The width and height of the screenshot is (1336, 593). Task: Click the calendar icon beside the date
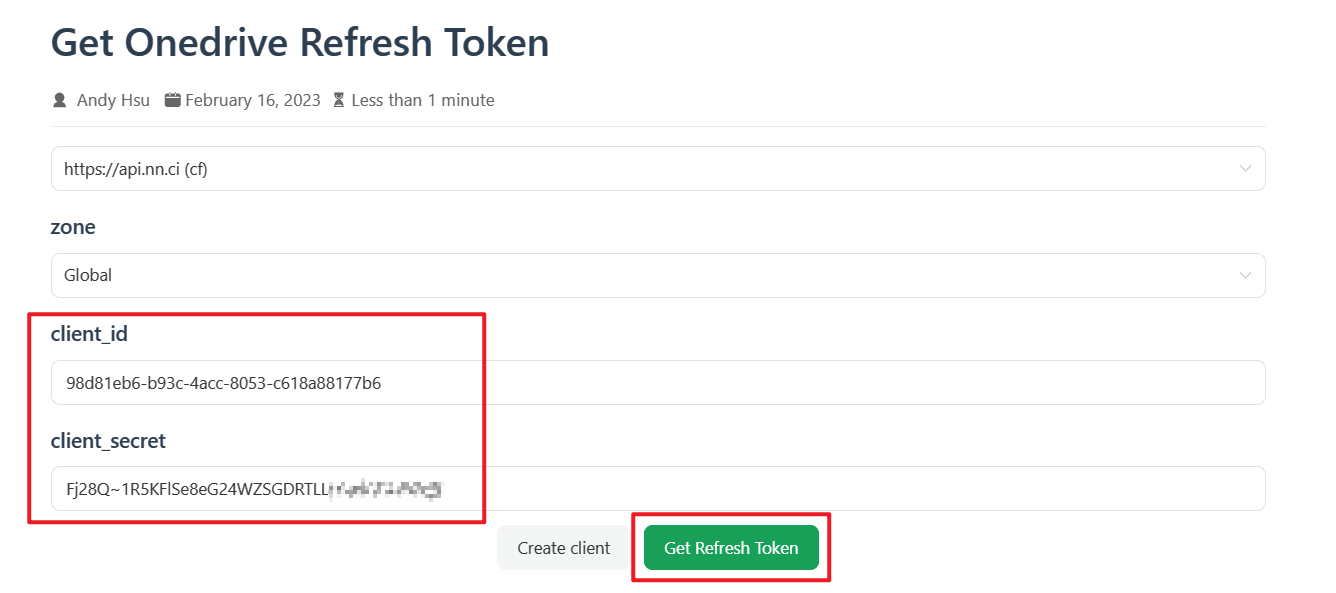pos(172,100)
